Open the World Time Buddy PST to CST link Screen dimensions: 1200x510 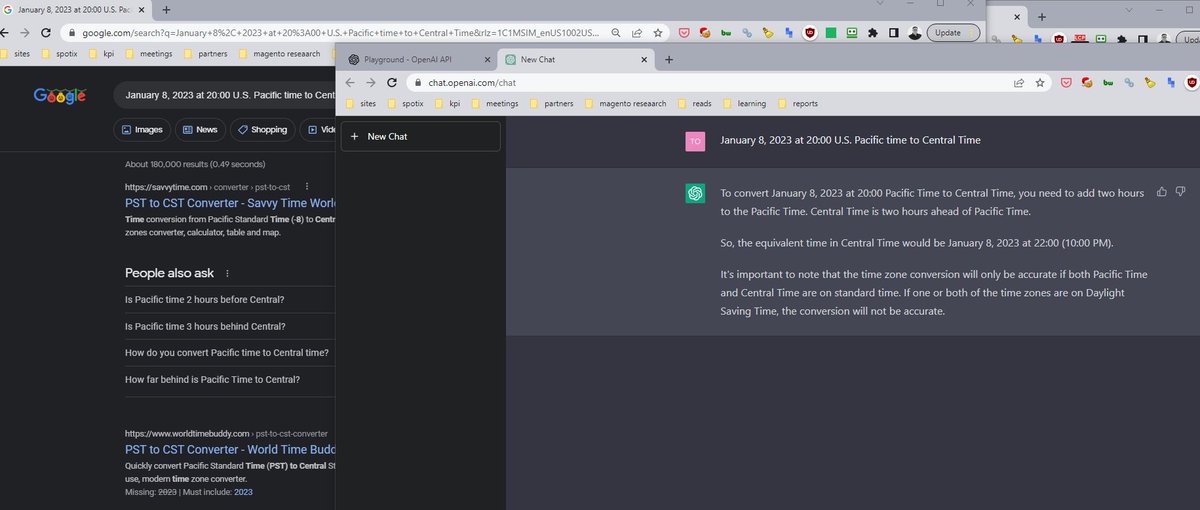(x=231, y=450)
